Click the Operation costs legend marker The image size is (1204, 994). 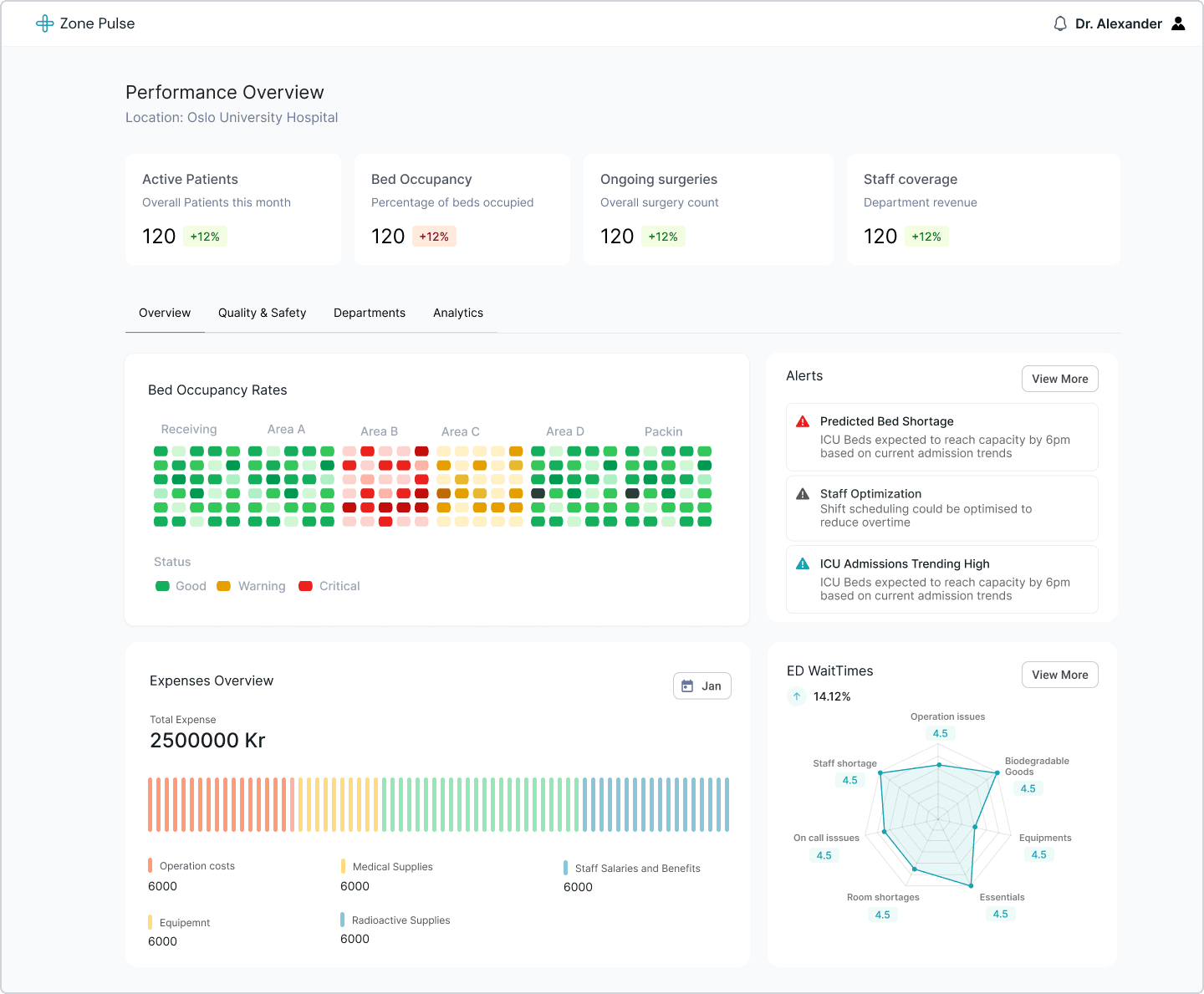click(150, 865)
